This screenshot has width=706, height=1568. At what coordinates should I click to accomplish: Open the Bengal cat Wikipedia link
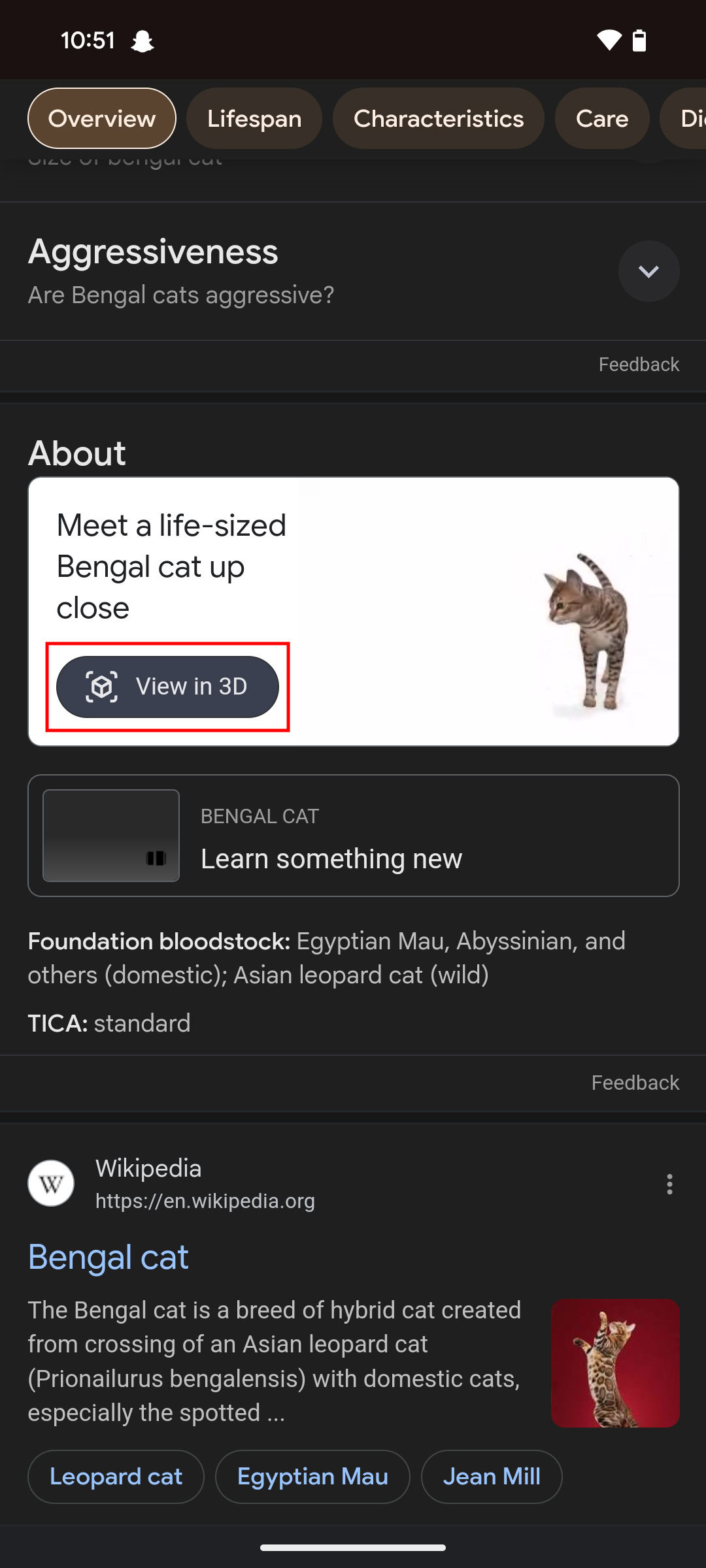point(109,1258)
